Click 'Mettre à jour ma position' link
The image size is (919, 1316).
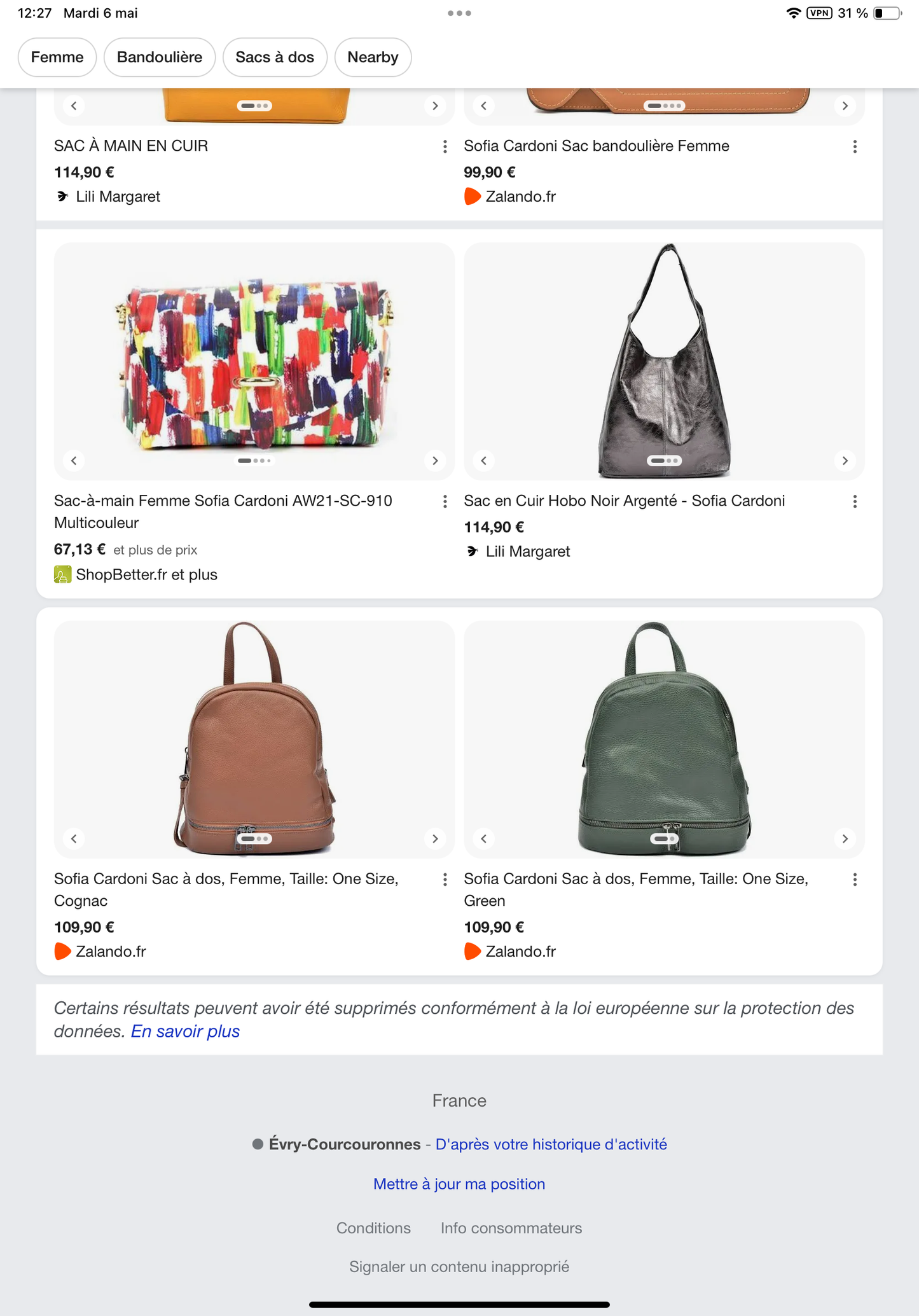click(459, 1184)
